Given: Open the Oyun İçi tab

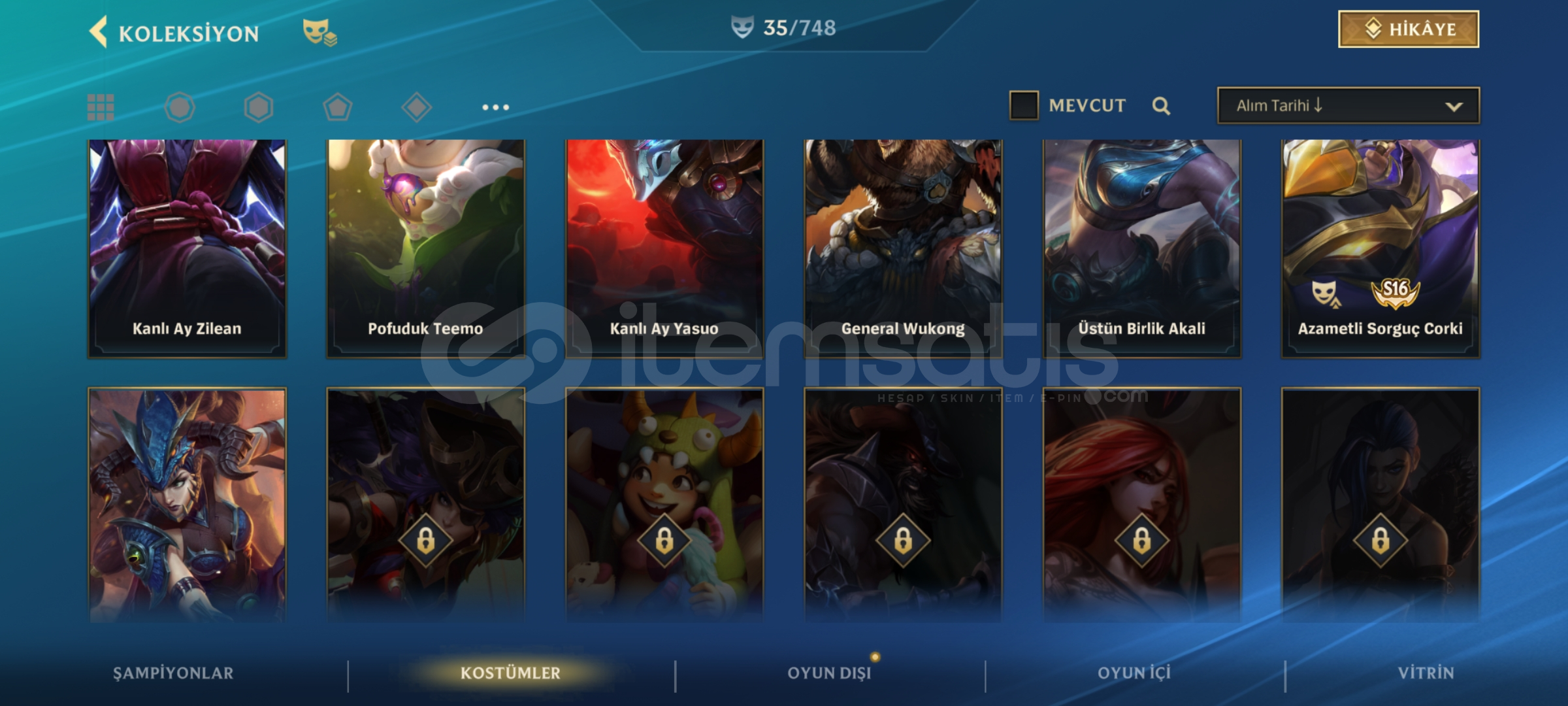Looking at the screenshot, I should pos(1134,673).
